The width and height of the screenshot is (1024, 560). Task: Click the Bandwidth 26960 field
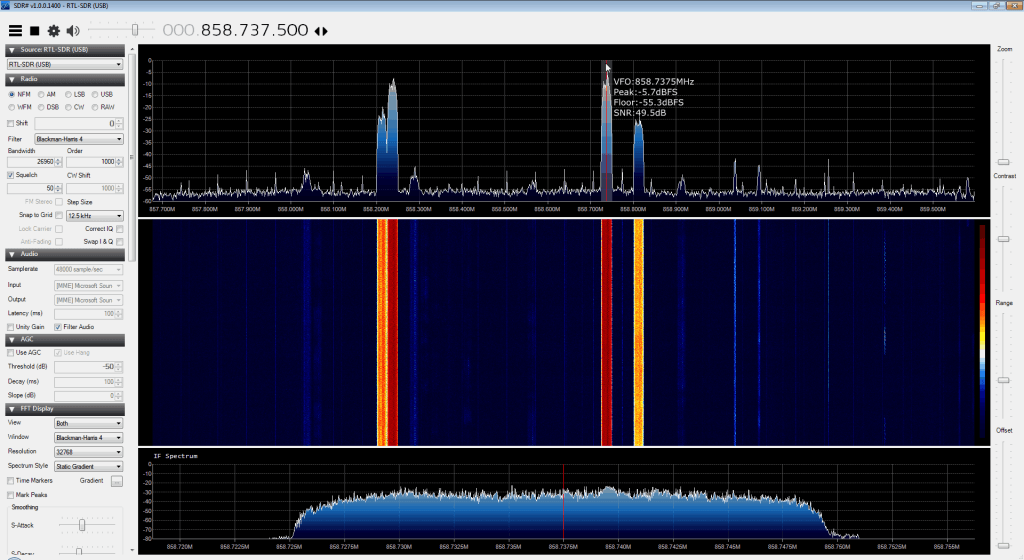35,162
